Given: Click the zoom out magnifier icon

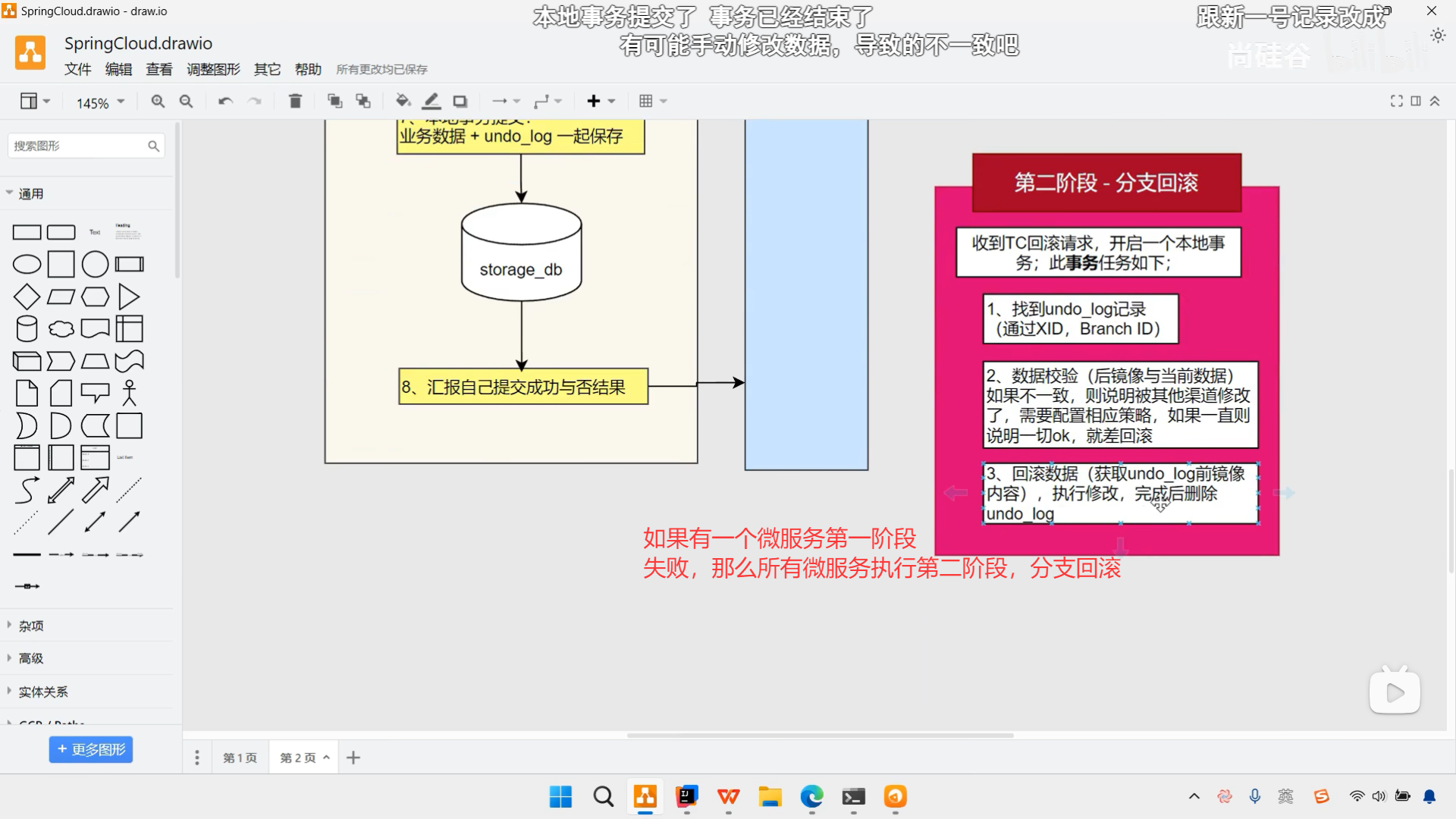Looking at the screenshot, I should (x=186, y=101).
